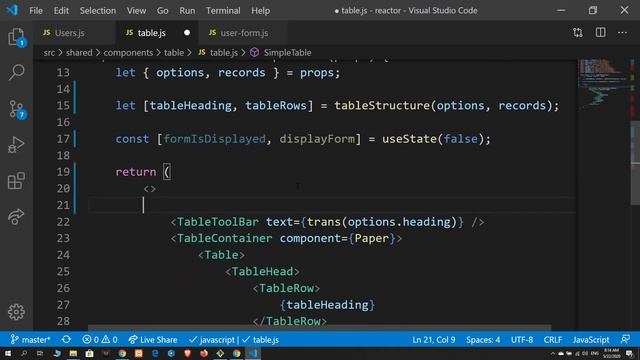Click the useState call on line 17
640x360 pixels.
coord(409,139)
